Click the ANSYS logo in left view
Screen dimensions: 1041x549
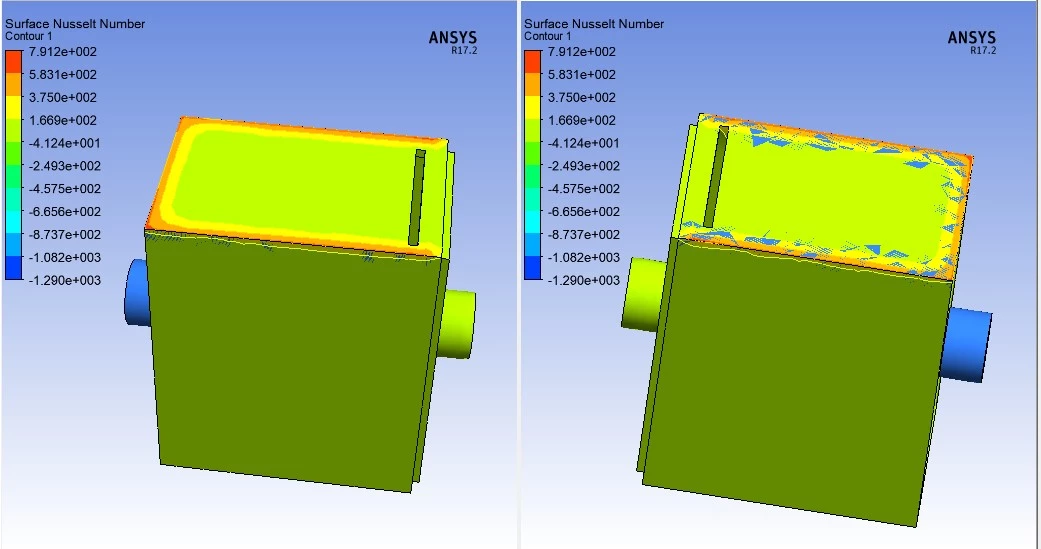coord(453,38)
